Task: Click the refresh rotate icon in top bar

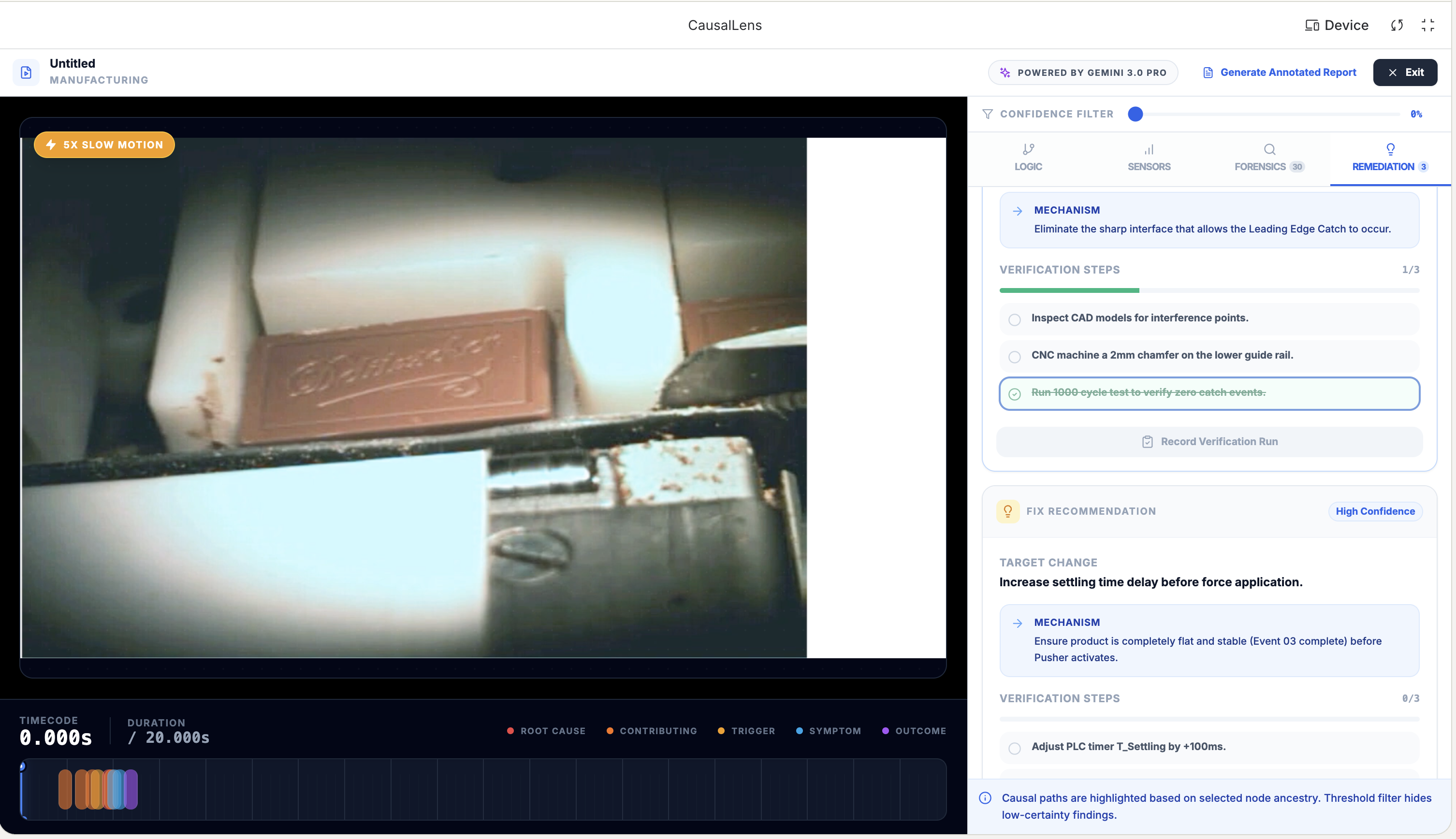Action: pyautogui.click(x=1397, y=25)
